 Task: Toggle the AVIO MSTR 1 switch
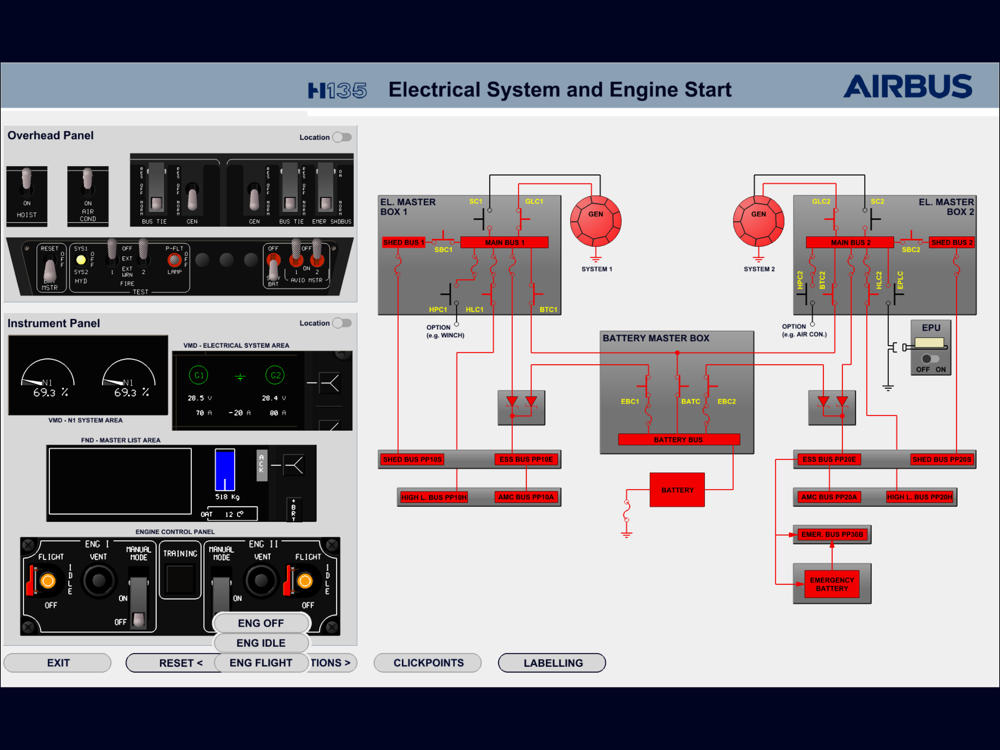pyautogui.click(x=296, y=254)
